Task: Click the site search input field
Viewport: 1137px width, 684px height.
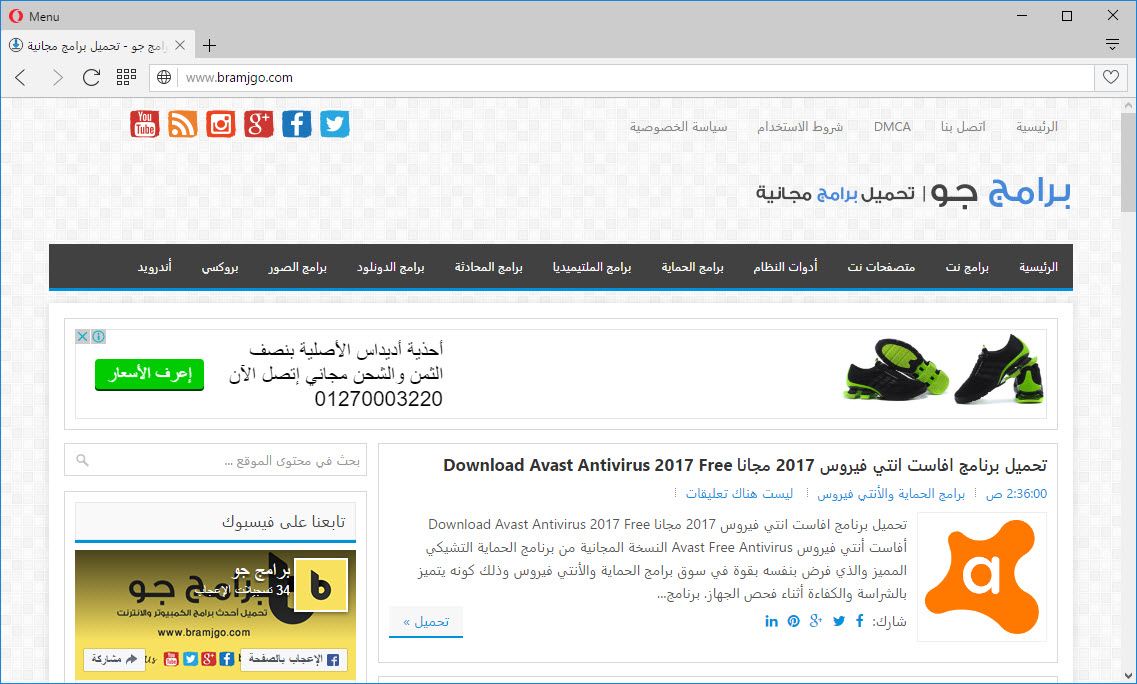Action: tap(215, 461)
